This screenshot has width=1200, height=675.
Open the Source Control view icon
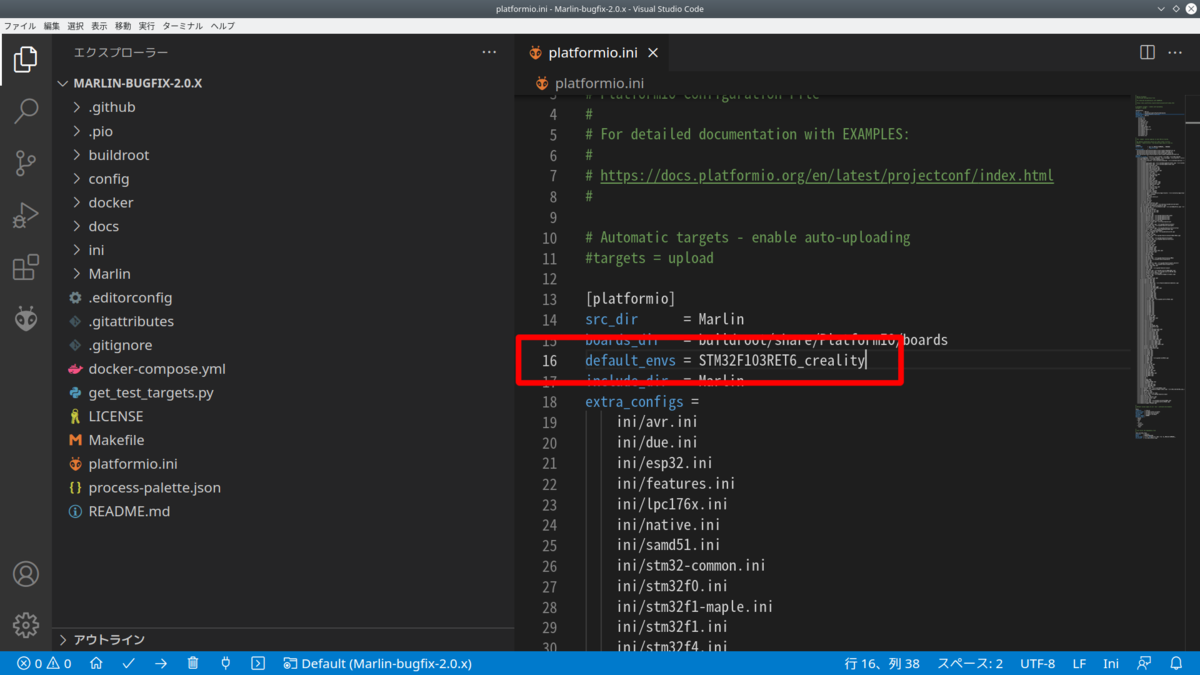[x=26, y=163]
